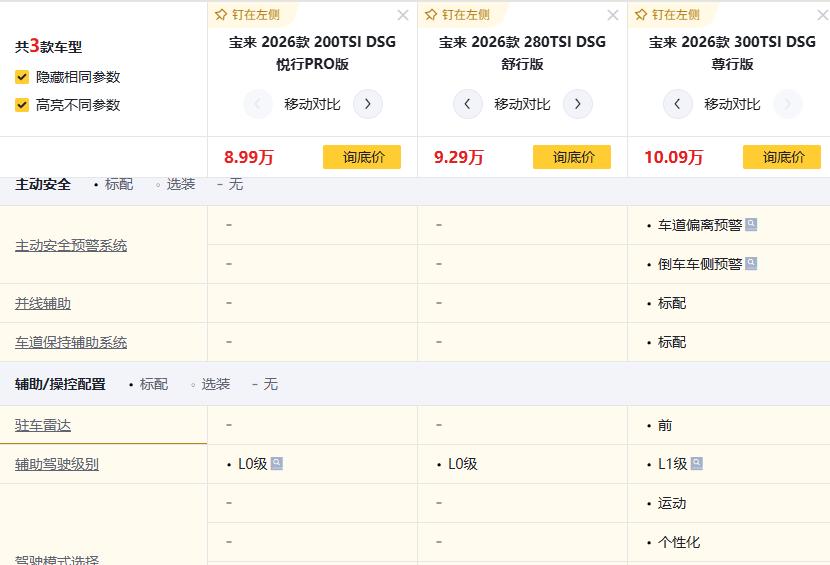Viewport: 830px width, 565px height.
Task: Move the 300TSI 尊行版 column left
Action: click(678, 104)
